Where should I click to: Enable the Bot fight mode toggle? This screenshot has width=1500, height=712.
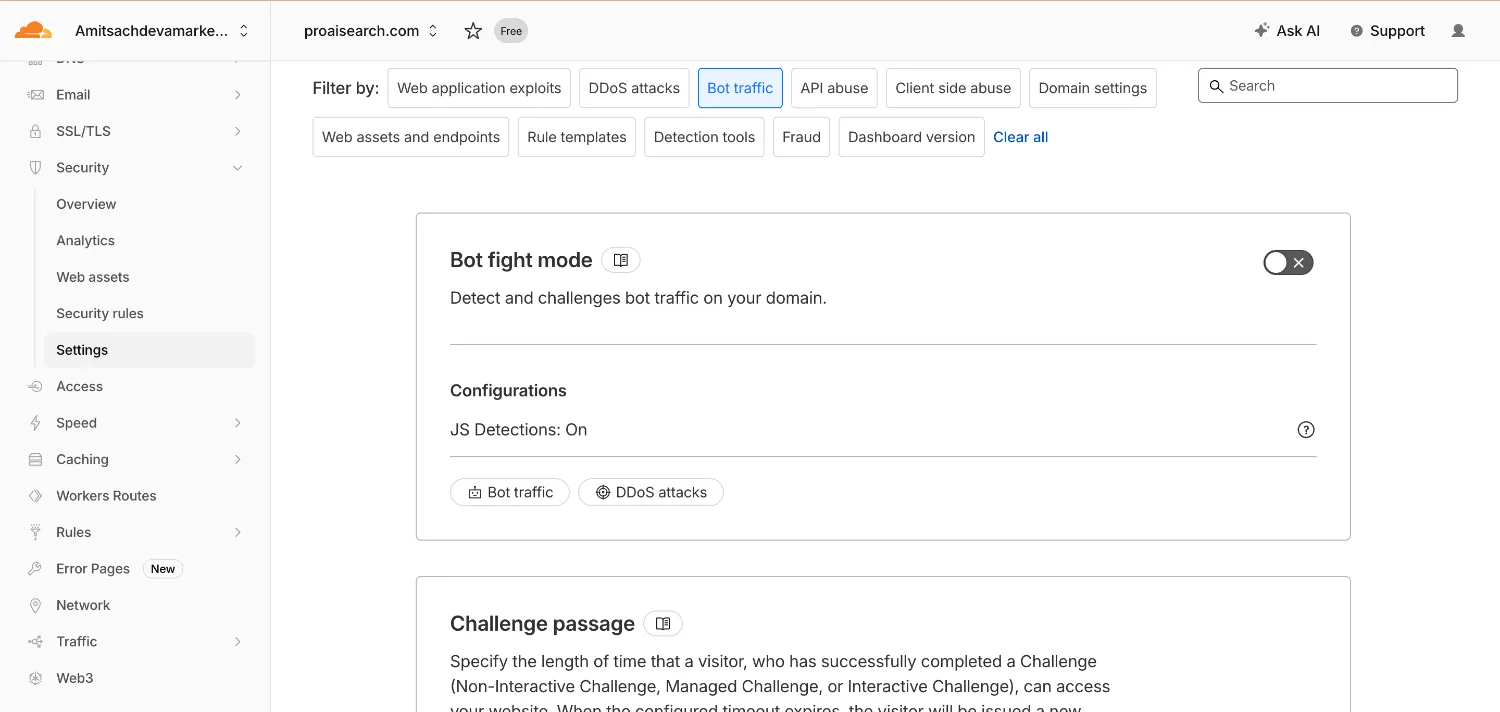(x=1287, y=262)
